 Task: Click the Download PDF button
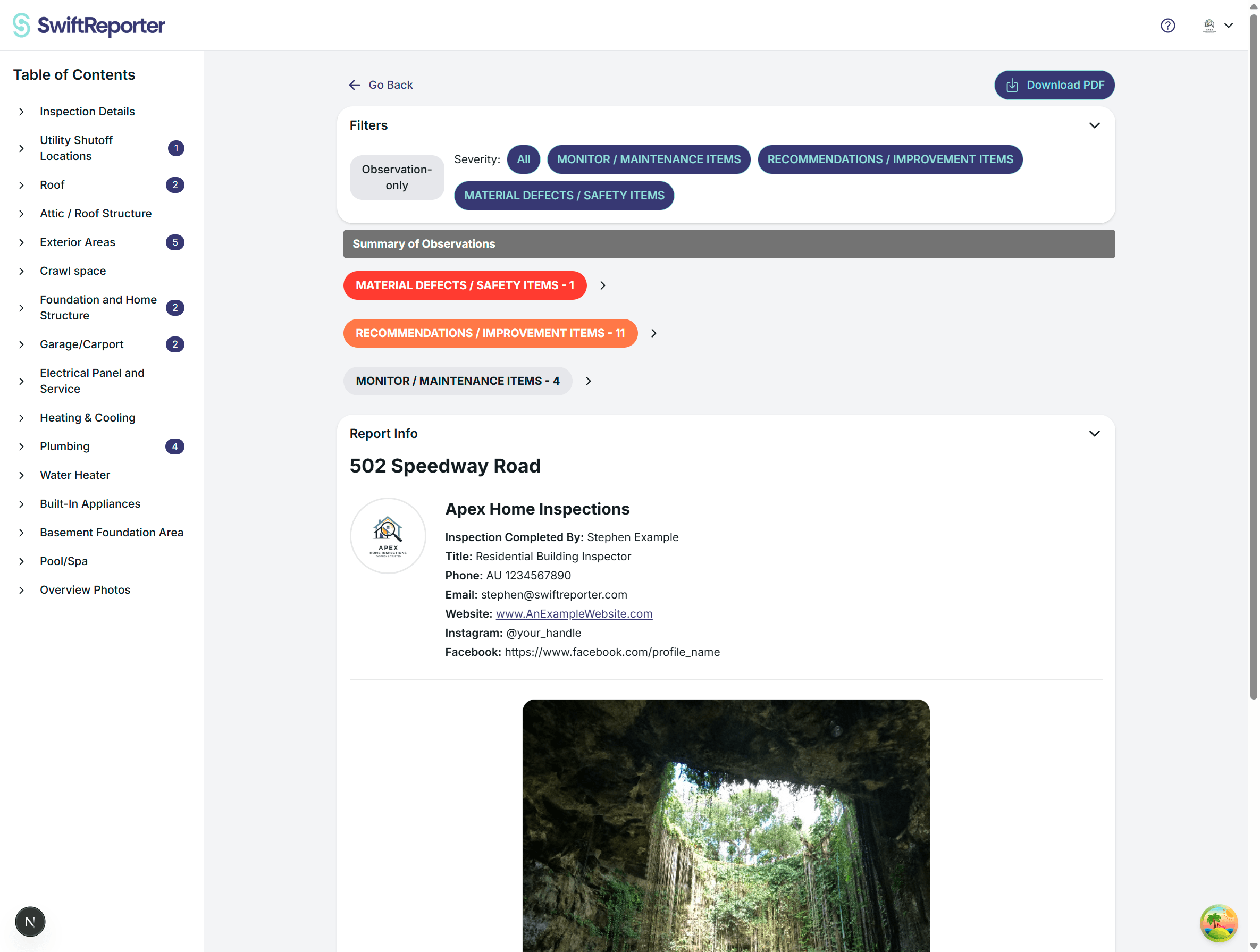click(x=1054, y=85)
